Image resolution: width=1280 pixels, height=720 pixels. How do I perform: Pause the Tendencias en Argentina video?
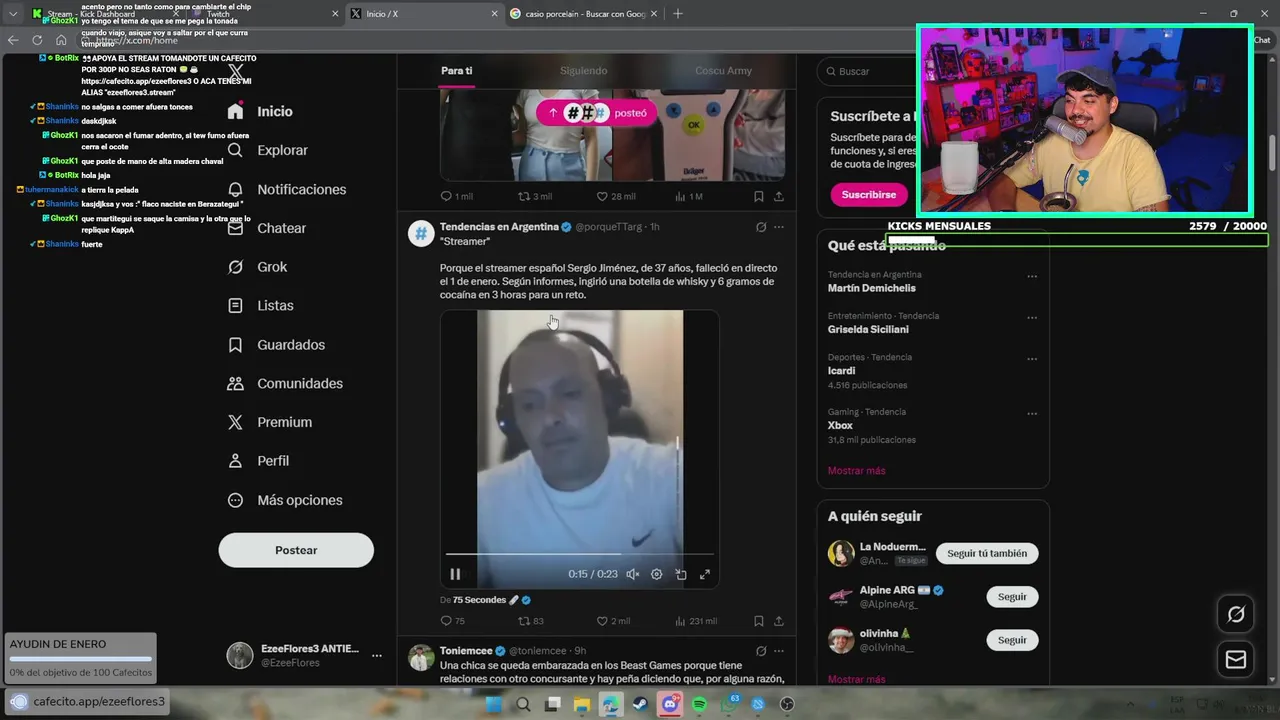tap(455, 574)
